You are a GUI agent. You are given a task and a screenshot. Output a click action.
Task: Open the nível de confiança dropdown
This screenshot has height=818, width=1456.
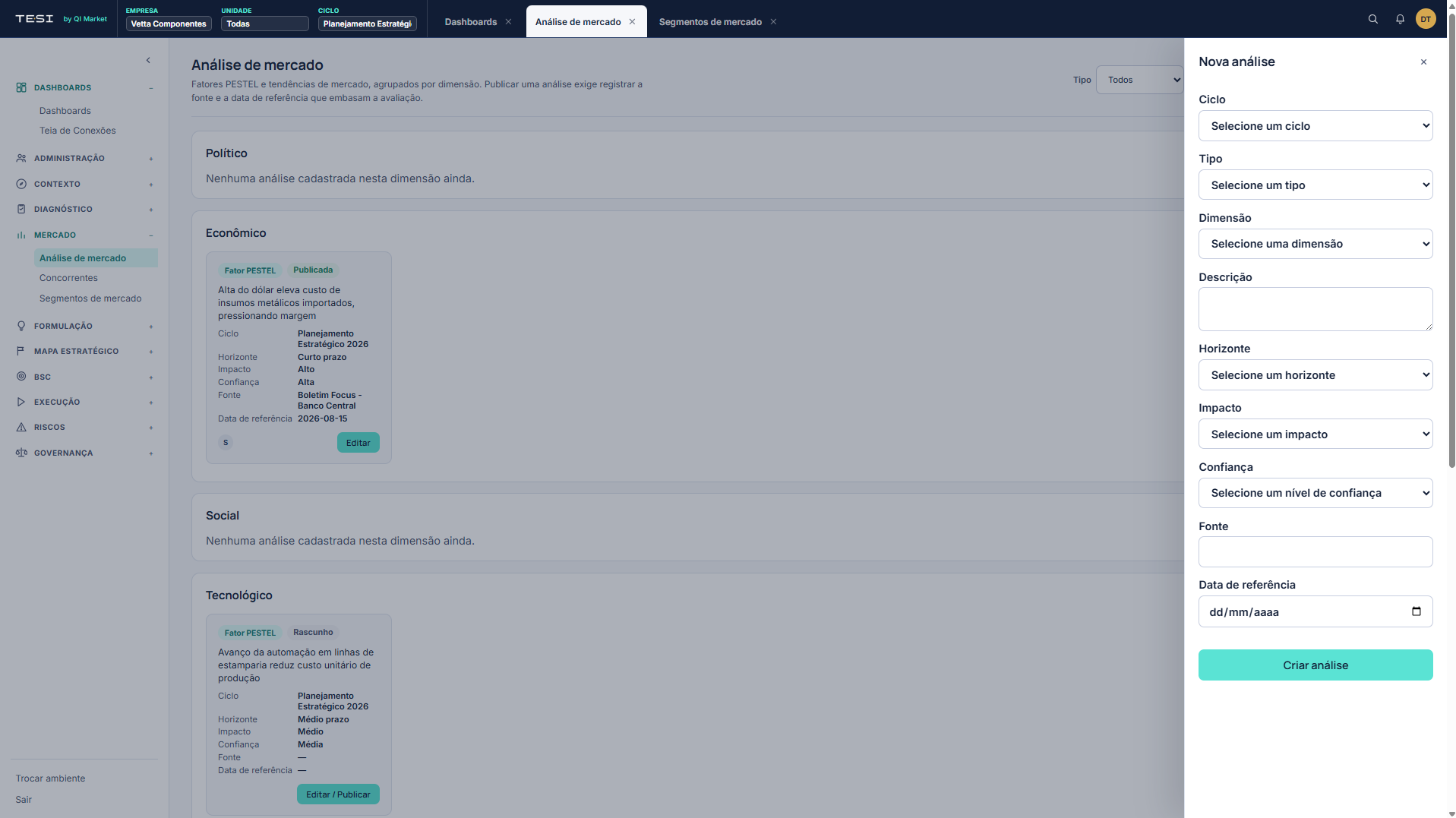[1315, 493]
